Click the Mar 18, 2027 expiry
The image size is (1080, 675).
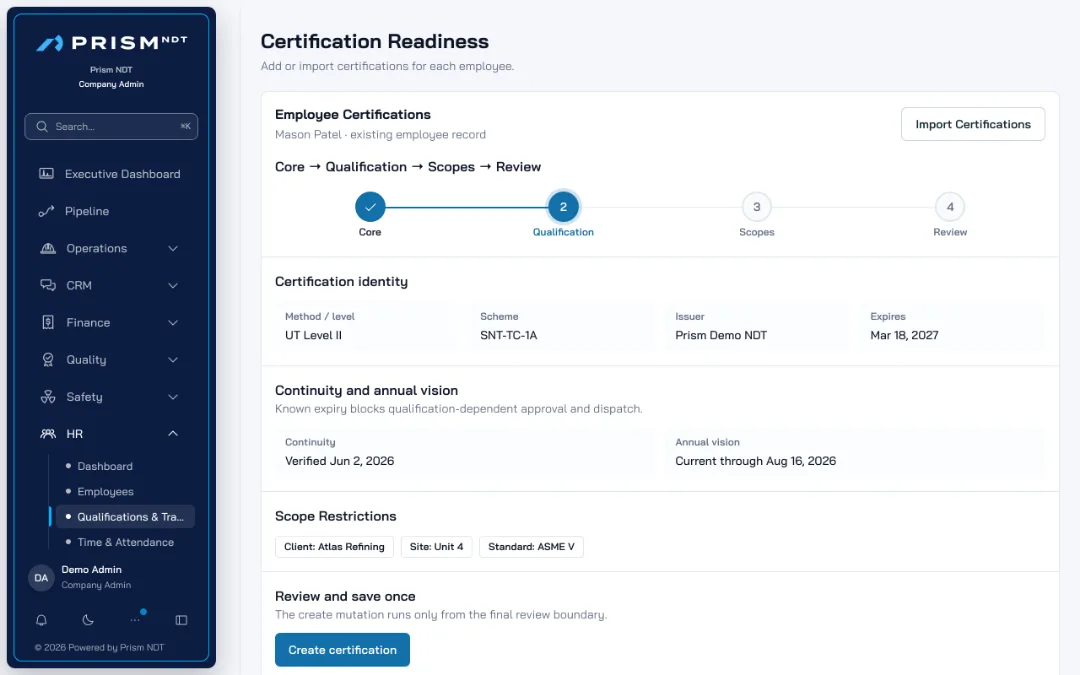point(904,335)
